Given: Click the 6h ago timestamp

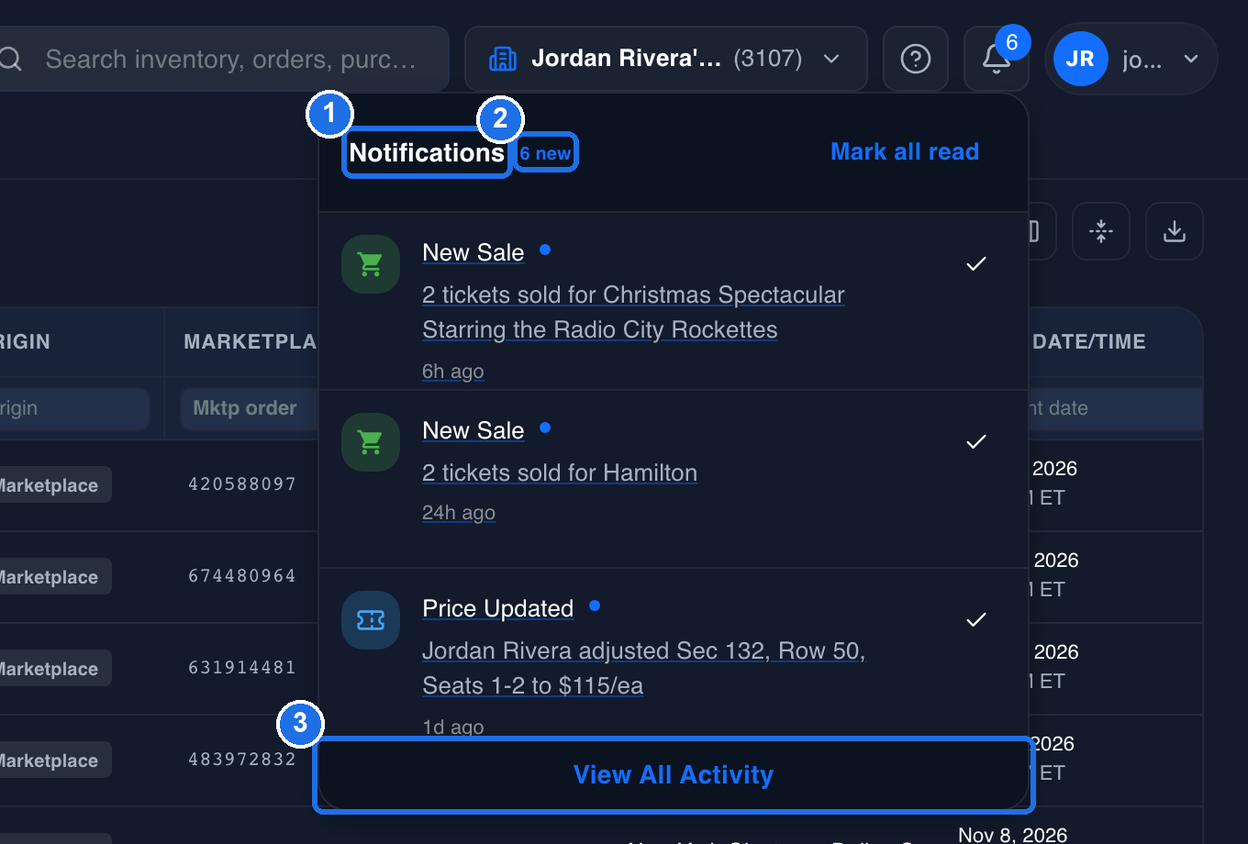Looking at the screenshot, I should pyautogui.click(x=453, y=371).
